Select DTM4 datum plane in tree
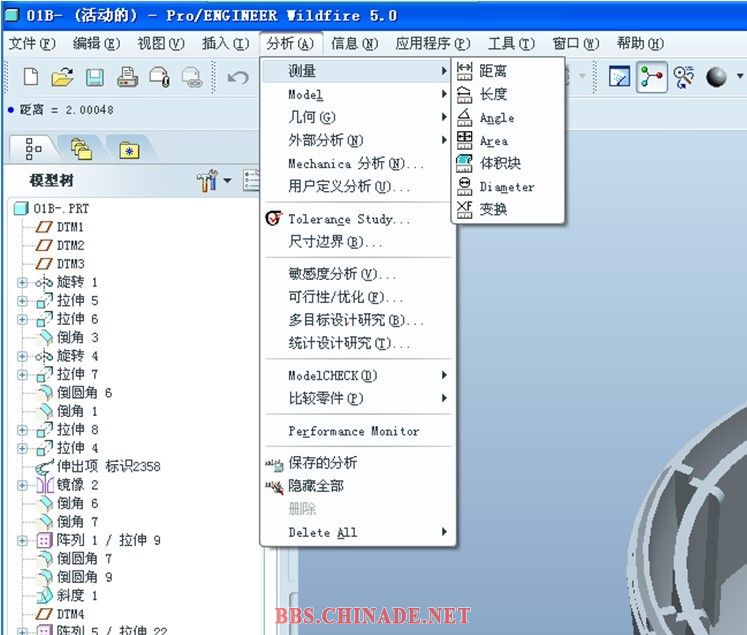Screen dimensions: 747x635 [x=61, y=614]
